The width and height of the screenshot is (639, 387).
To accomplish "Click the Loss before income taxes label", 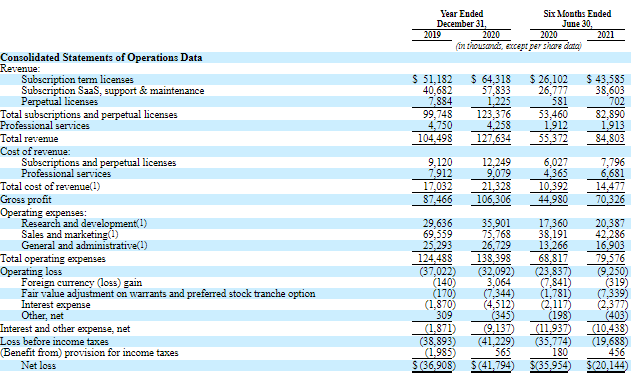I will point(55,342).
